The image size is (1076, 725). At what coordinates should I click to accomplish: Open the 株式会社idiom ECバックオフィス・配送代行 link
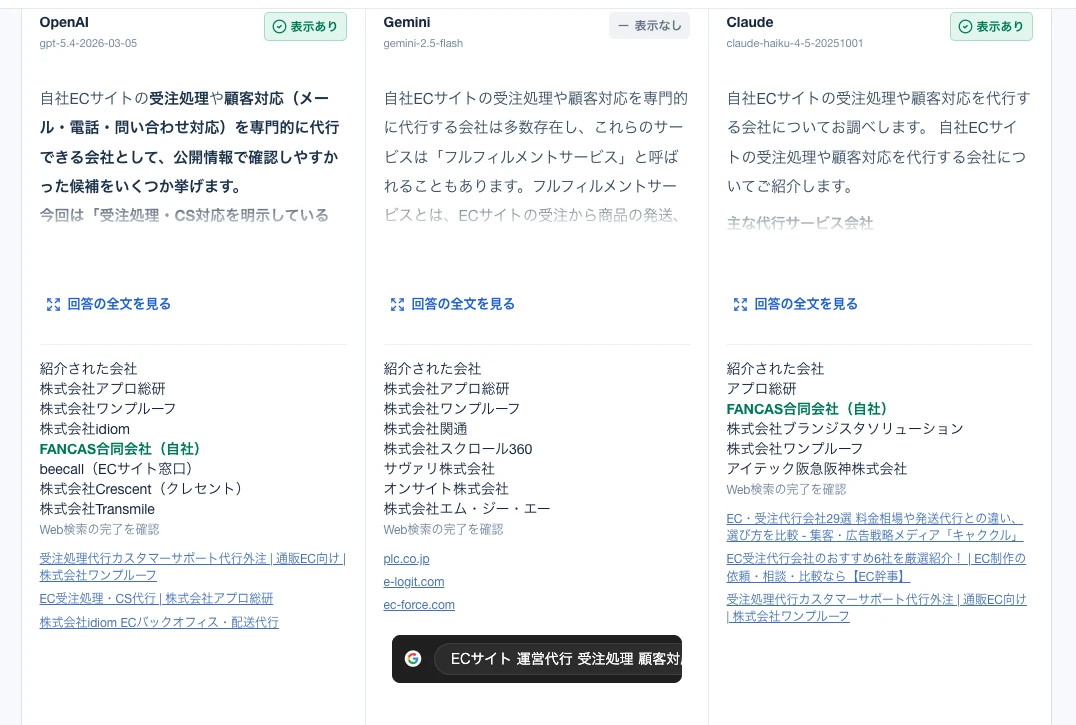159,623
